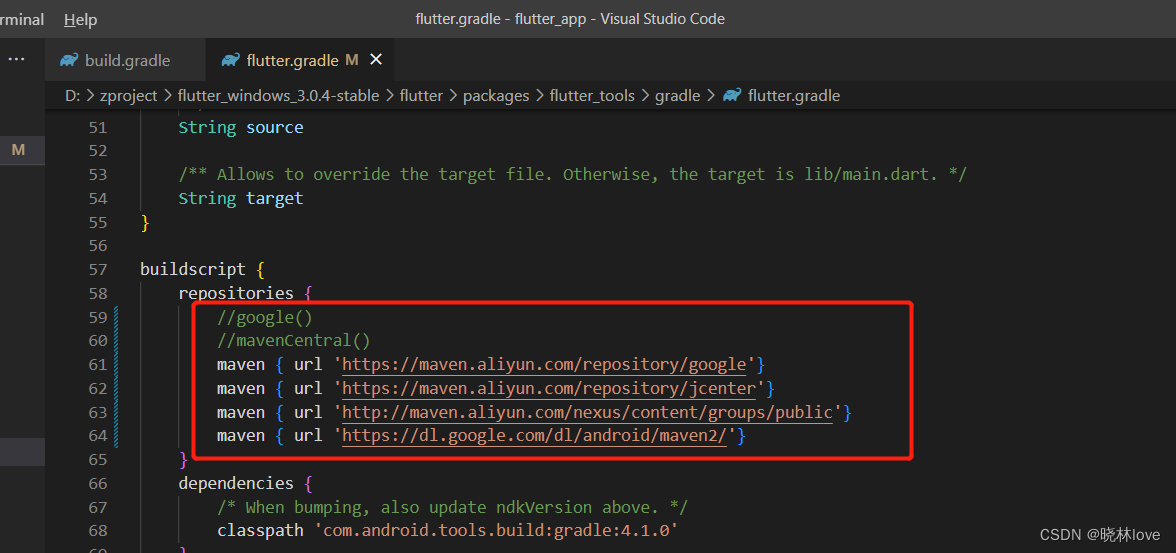Click the '//mavenCentral()' comment line
This screenshot has width=1176, height=553.
coord(293,341)
